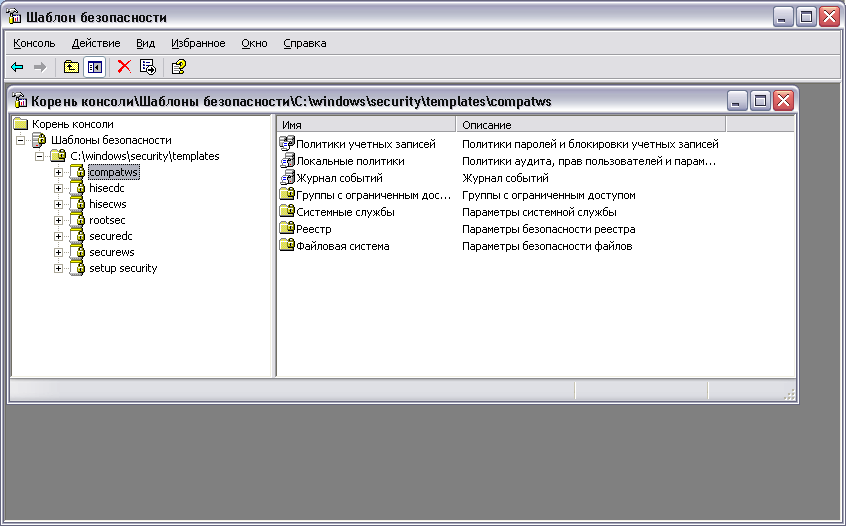Screen dimensions: 846x526
Task: Open the Действие menu
Action: [96, 43]
